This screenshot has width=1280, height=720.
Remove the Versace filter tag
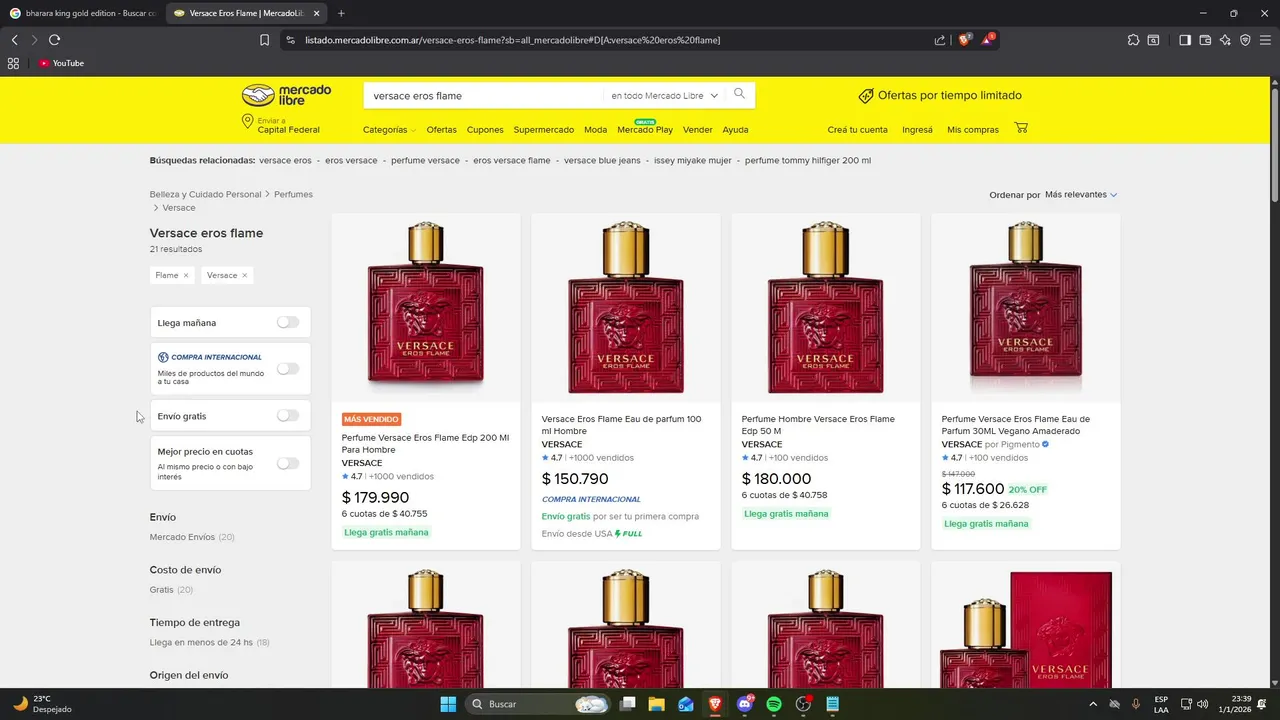pyautogui.click(x=244, y=275)
